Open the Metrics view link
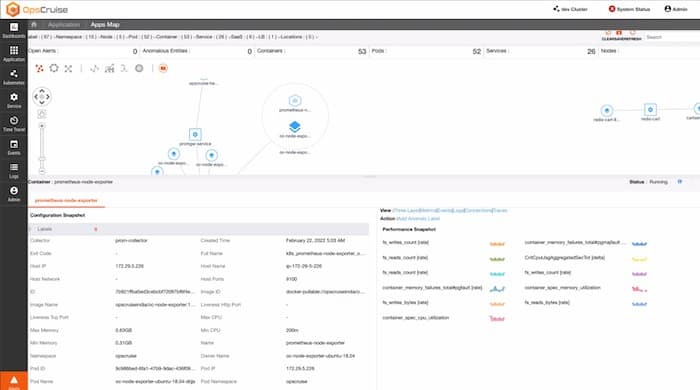 (429, 211)
